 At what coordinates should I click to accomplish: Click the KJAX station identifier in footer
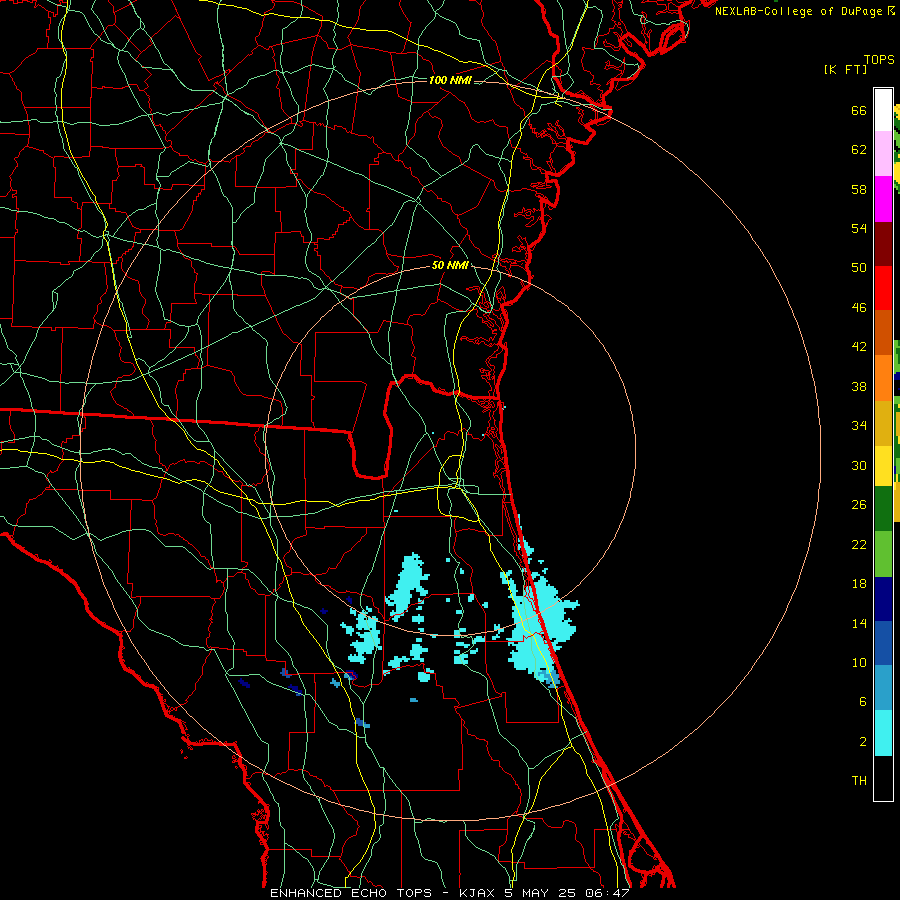(x=479, y=893)
